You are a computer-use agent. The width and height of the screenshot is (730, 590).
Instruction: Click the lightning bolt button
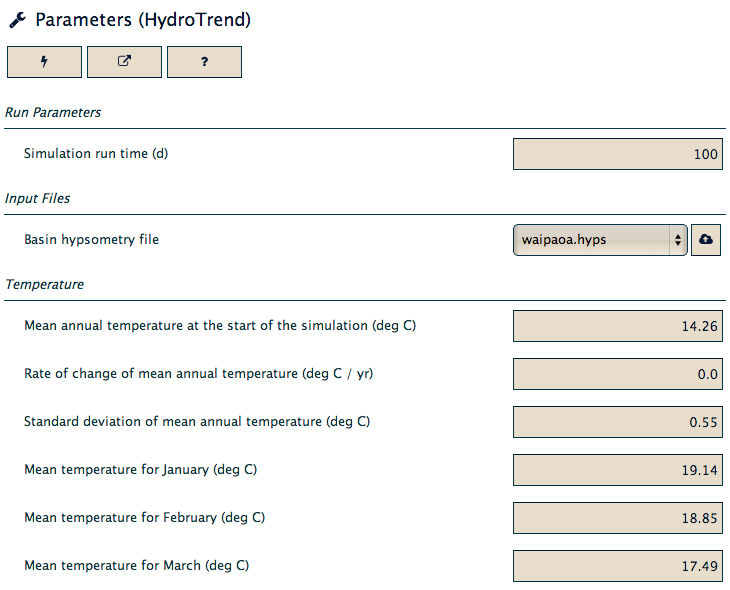tap(44, 61)
